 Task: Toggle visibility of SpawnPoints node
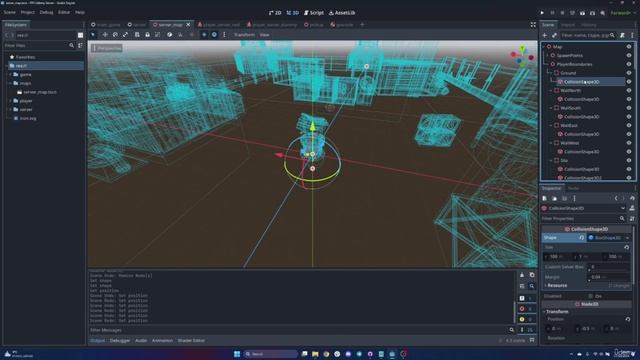click(x=629, y=55)
